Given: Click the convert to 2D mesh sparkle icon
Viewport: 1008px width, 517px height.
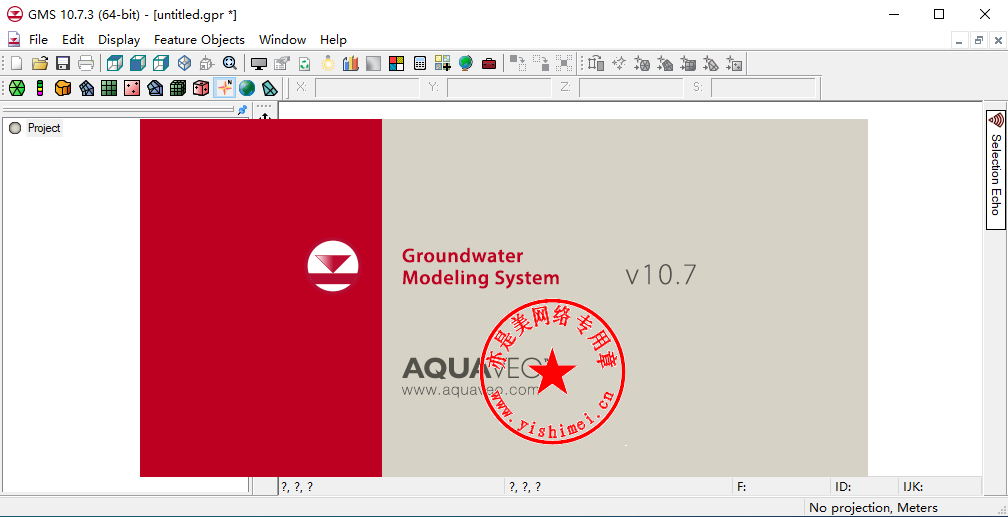Looking at the screenshot, I should (x=665, y=63).
